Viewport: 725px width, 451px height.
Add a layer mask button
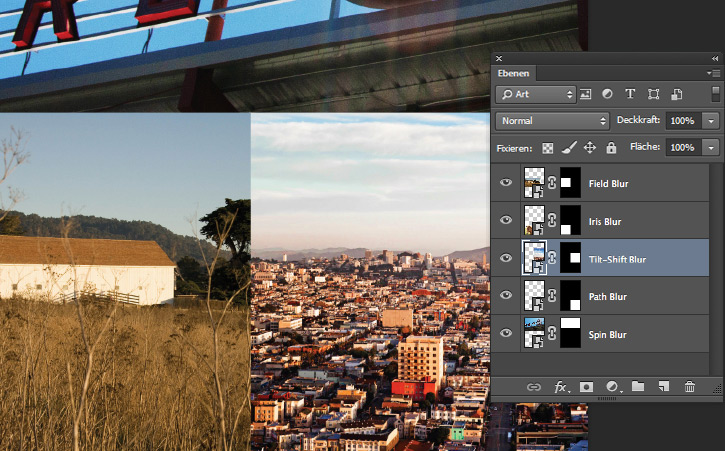point(586,387)
